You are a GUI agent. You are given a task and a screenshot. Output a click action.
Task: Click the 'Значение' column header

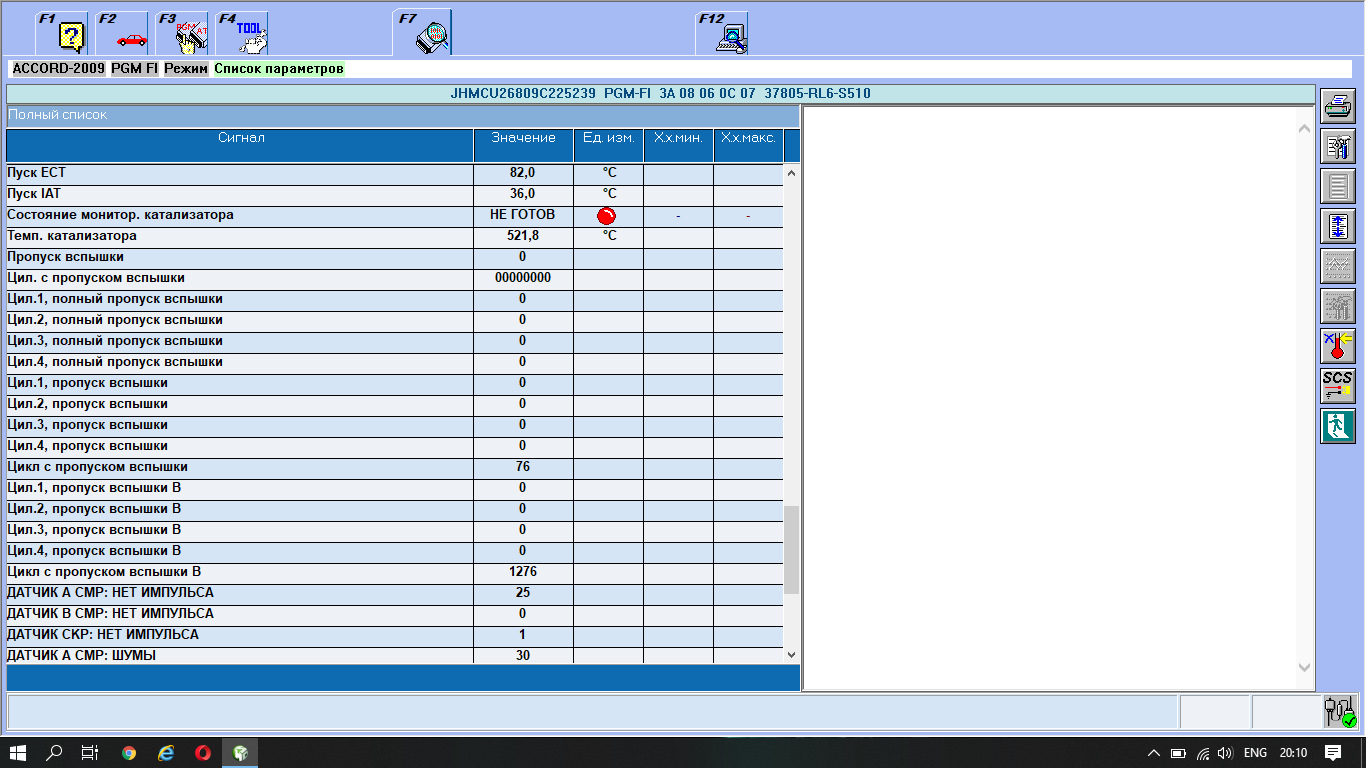523,138
